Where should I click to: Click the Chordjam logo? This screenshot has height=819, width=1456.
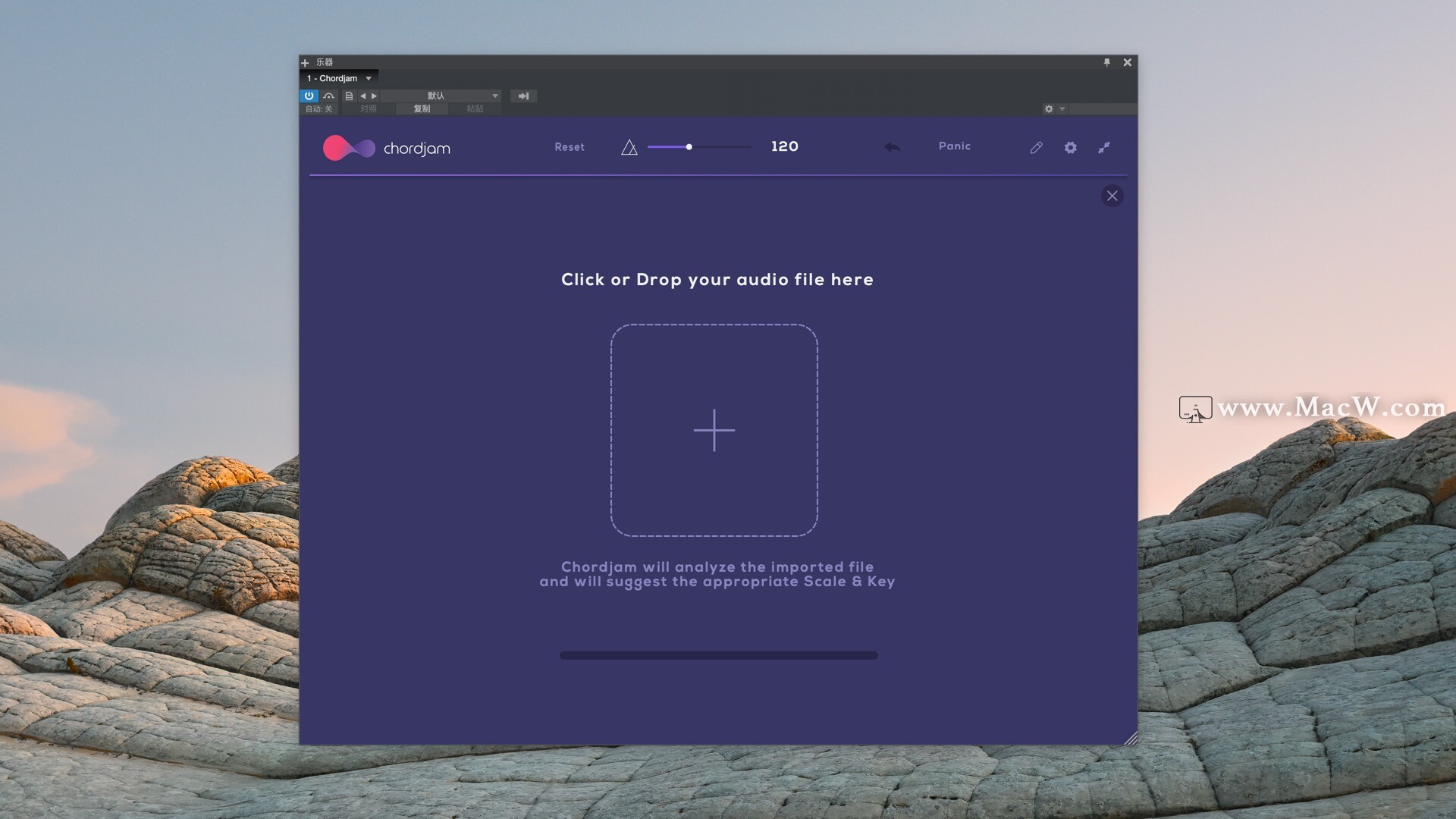[386, 148]
